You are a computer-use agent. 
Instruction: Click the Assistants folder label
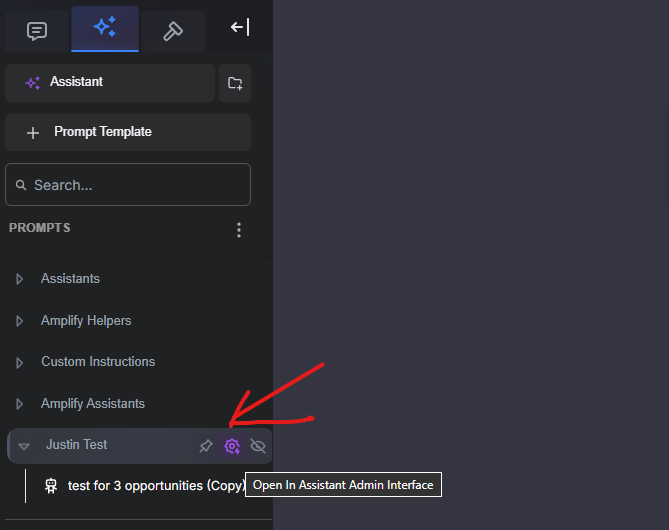click(x=70, y=279)
